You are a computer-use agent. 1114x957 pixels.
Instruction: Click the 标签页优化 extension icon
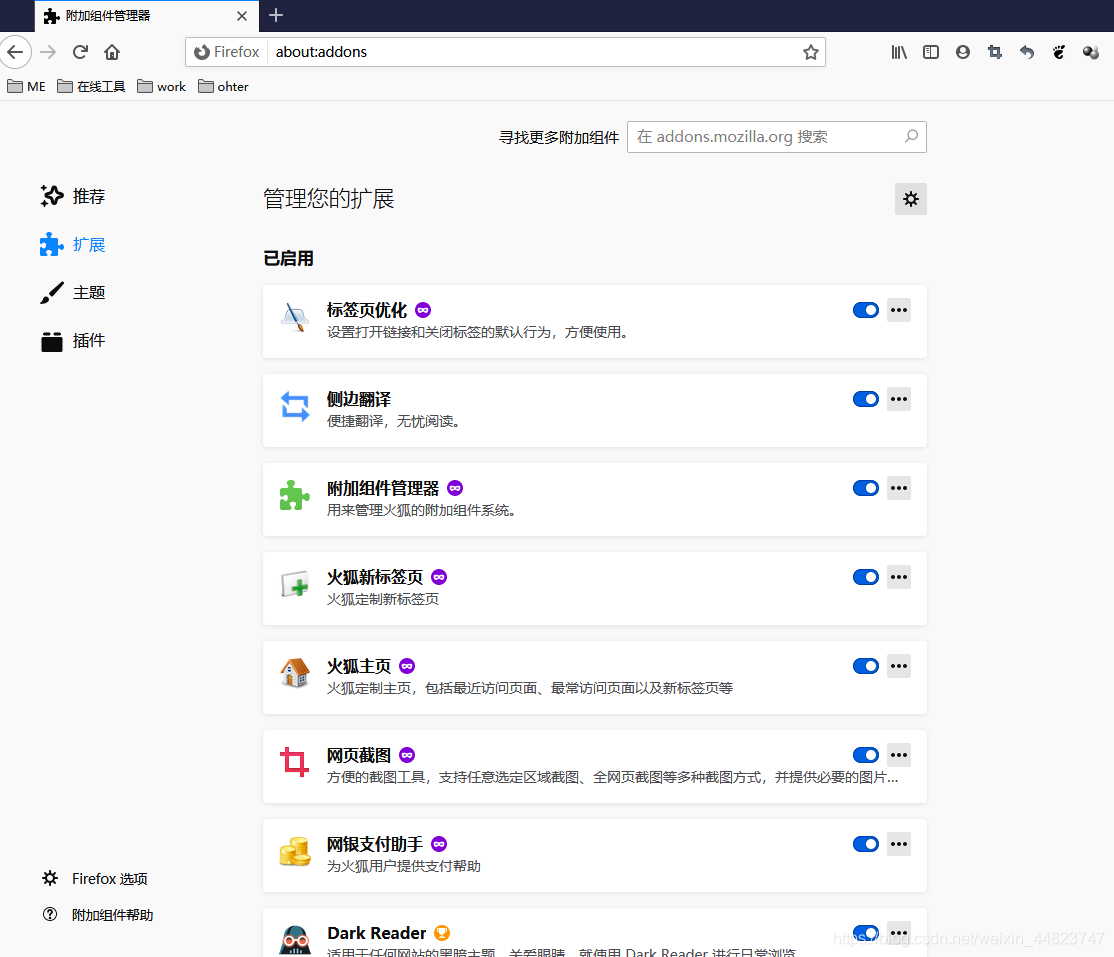click(295, 318)
